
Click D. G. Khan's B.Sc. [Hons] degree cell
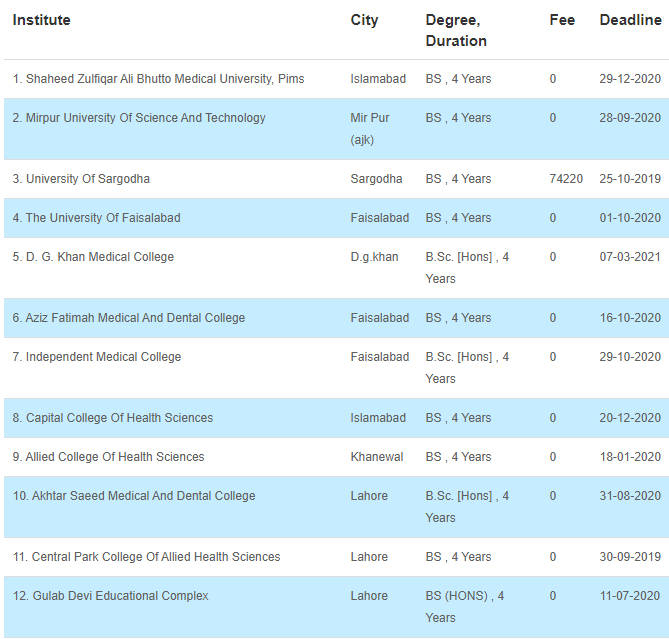tap(467, 268)
